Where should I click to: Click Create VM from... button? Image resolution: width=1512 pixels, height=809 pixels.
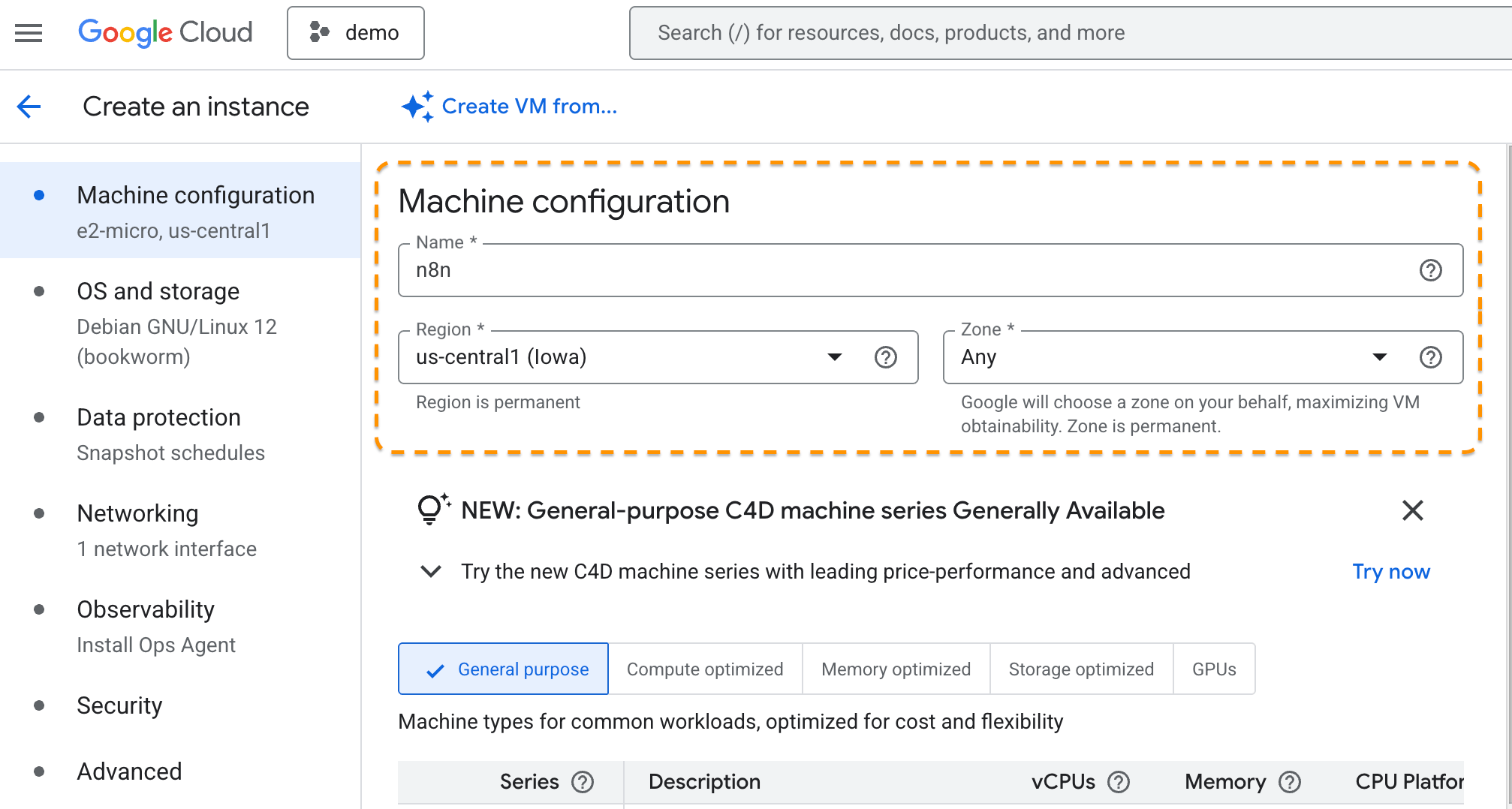pos(510,107)
